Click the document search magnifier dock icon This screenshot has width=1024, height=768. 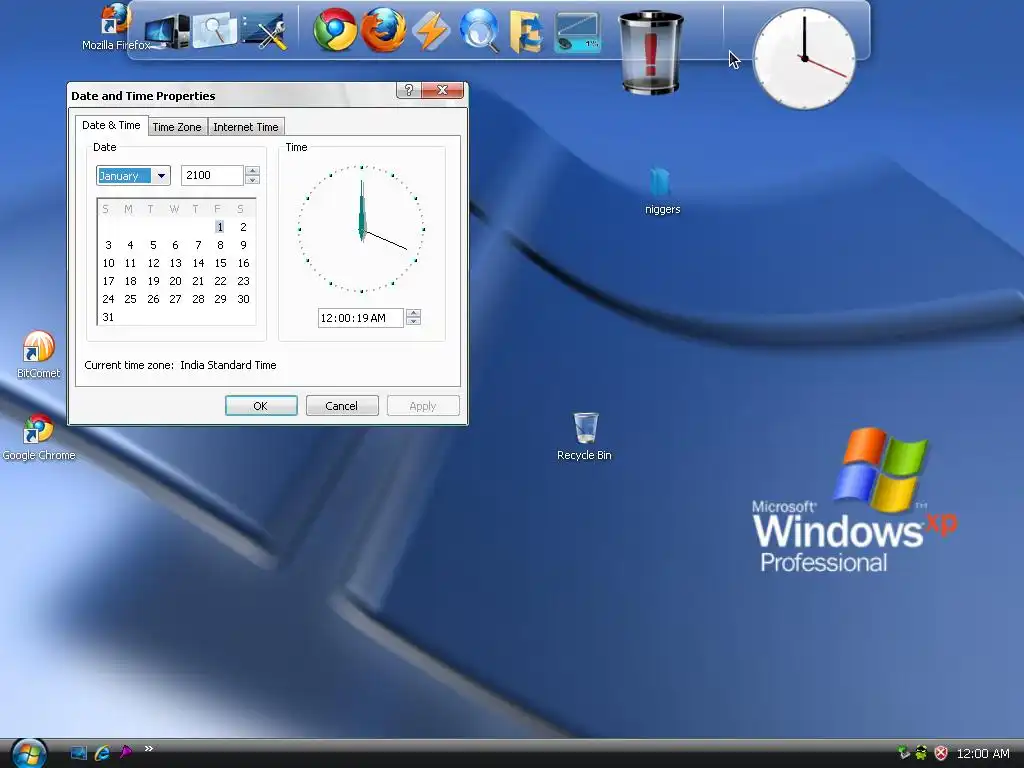(x=214, y=30)
